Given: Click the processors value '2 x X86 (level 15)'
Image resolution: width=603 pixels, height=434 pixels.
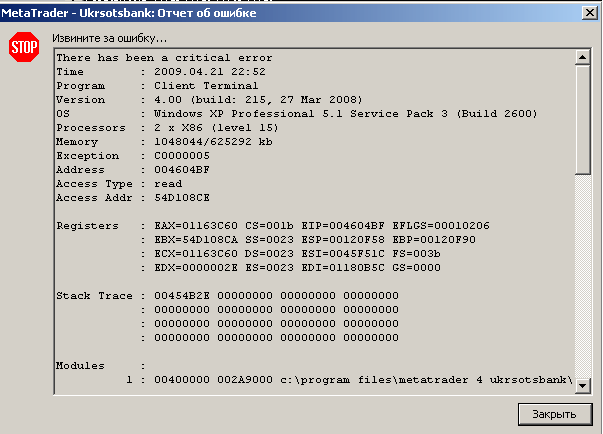Looking at the screenshot, I should click(x=216, y=128).
